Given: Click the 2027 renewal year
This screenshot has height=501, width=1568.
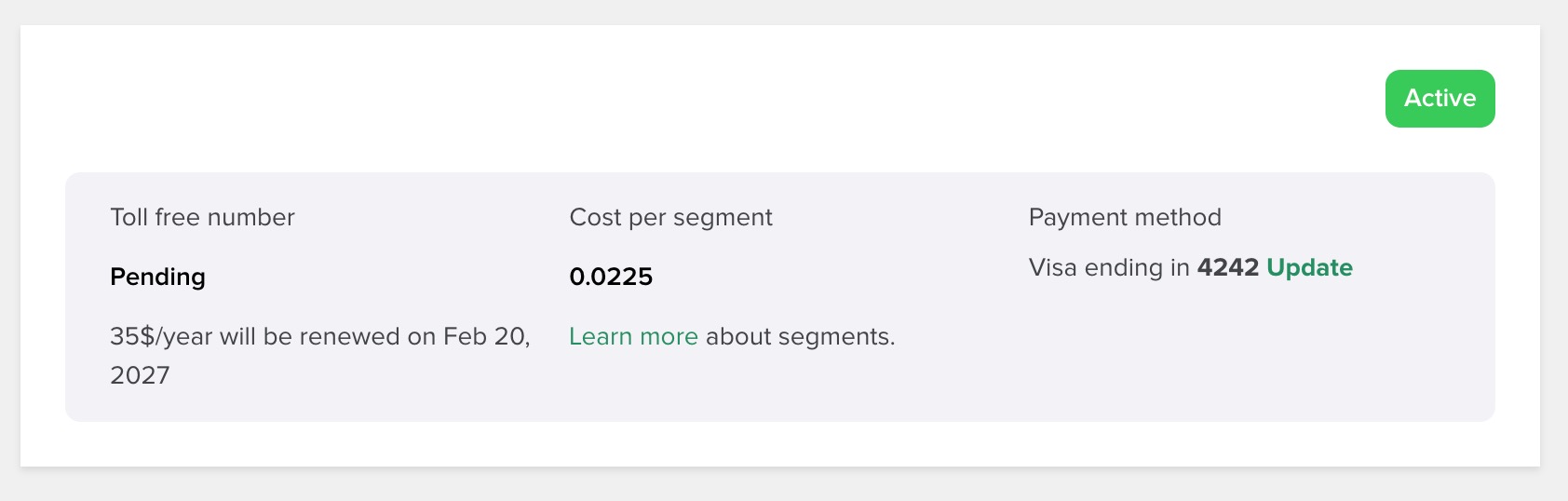Looking at the screenshot, I should [x=140, y=376].
